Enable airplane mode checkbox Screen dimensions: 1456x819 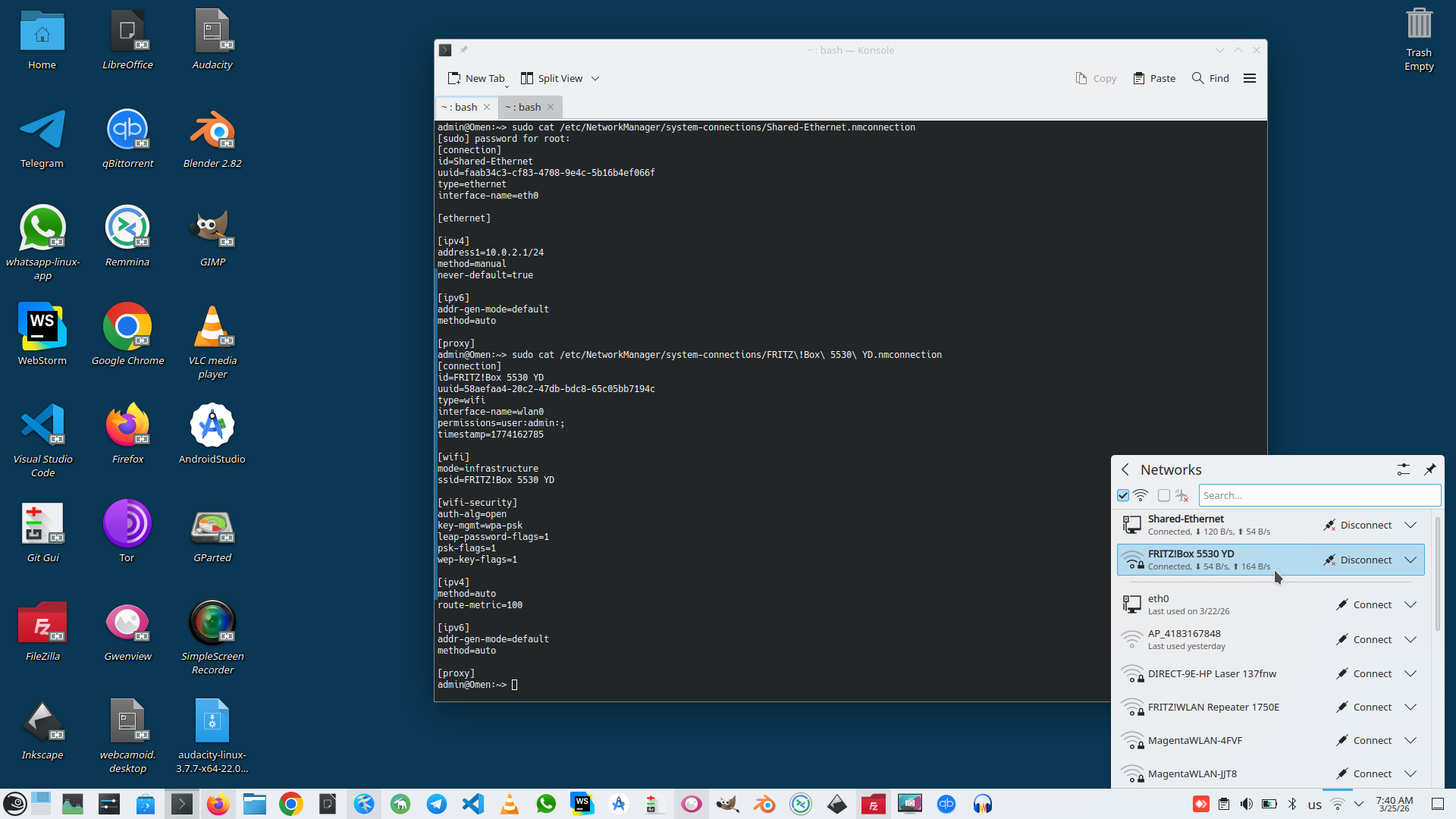(1164, 495)
